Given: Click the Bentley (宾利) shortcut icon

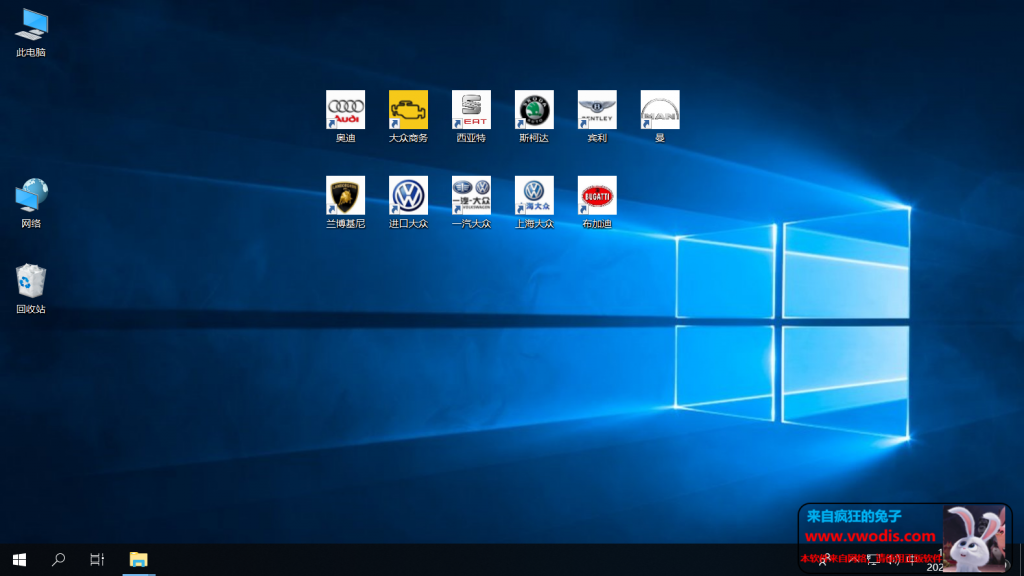Looking at the screenshot, I should click(597, 110).
